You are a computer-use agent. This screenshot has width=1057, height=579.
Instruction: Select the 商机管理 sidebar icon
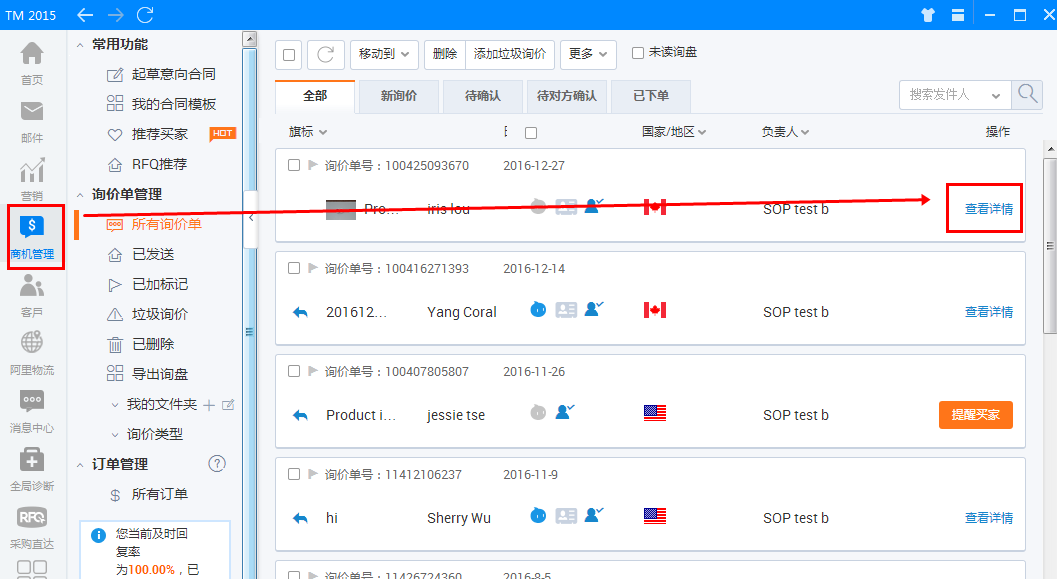32,228
